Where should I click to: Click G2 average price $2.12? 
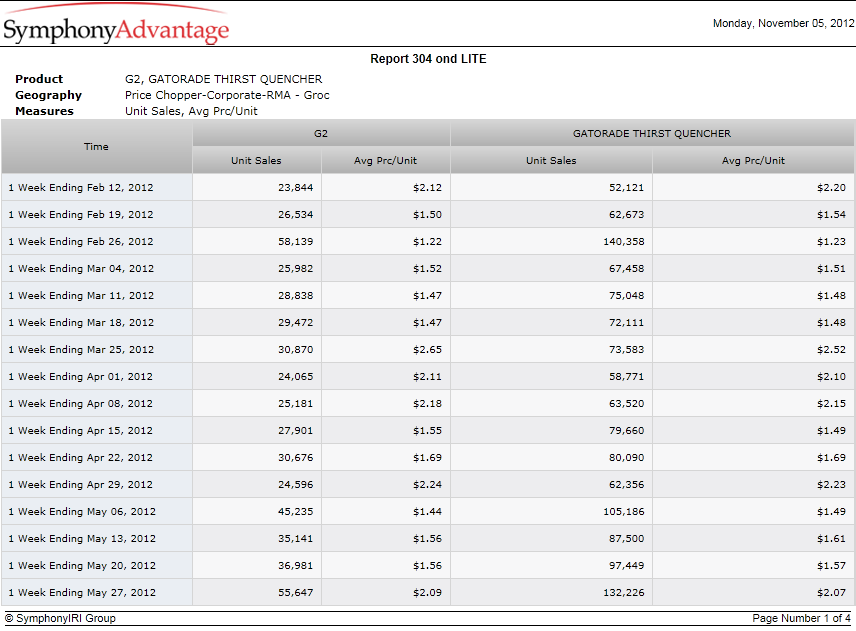(427, 188)
